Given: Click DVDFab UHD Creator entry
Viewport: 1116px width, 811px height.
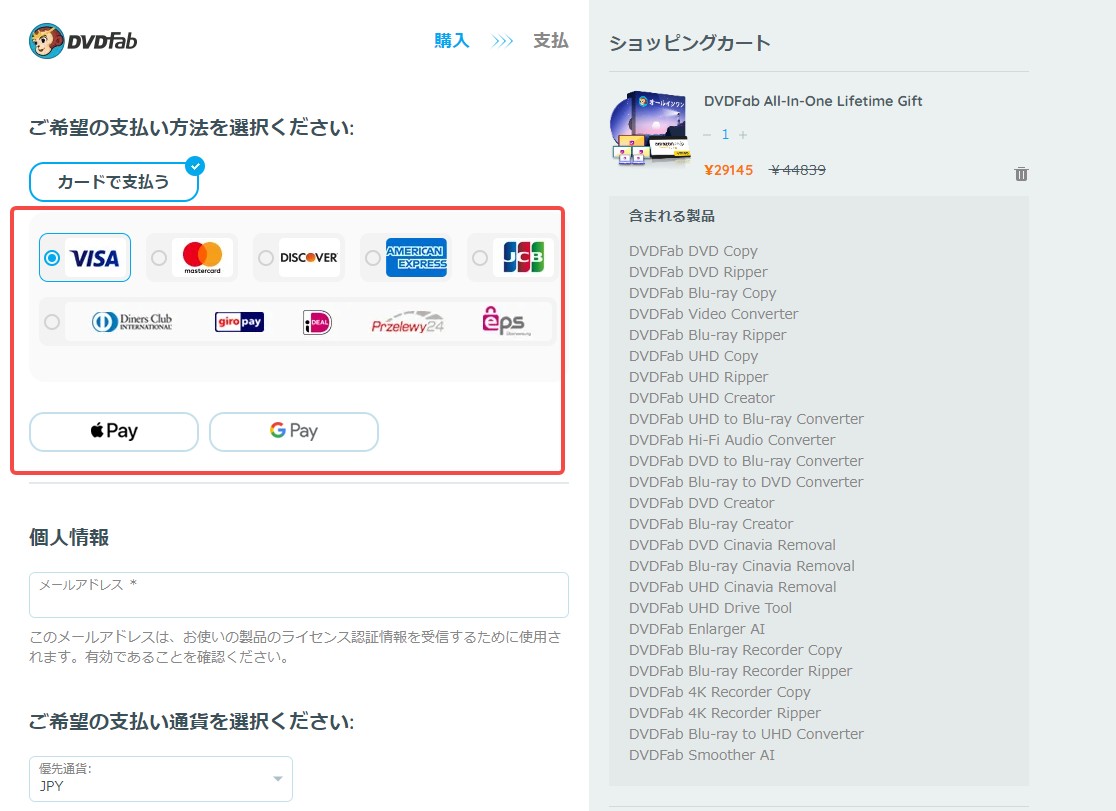Looking at the screenshot, I should tap(702, 398).
